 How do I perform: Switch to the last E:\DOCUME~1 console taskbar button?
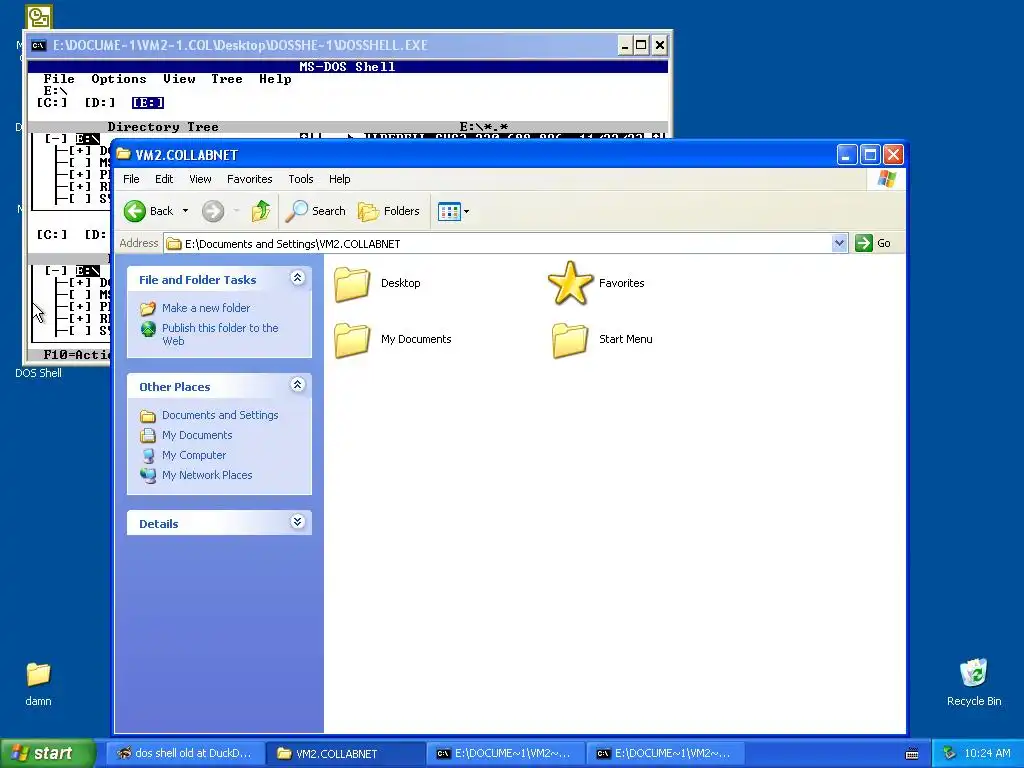[665, 753]
